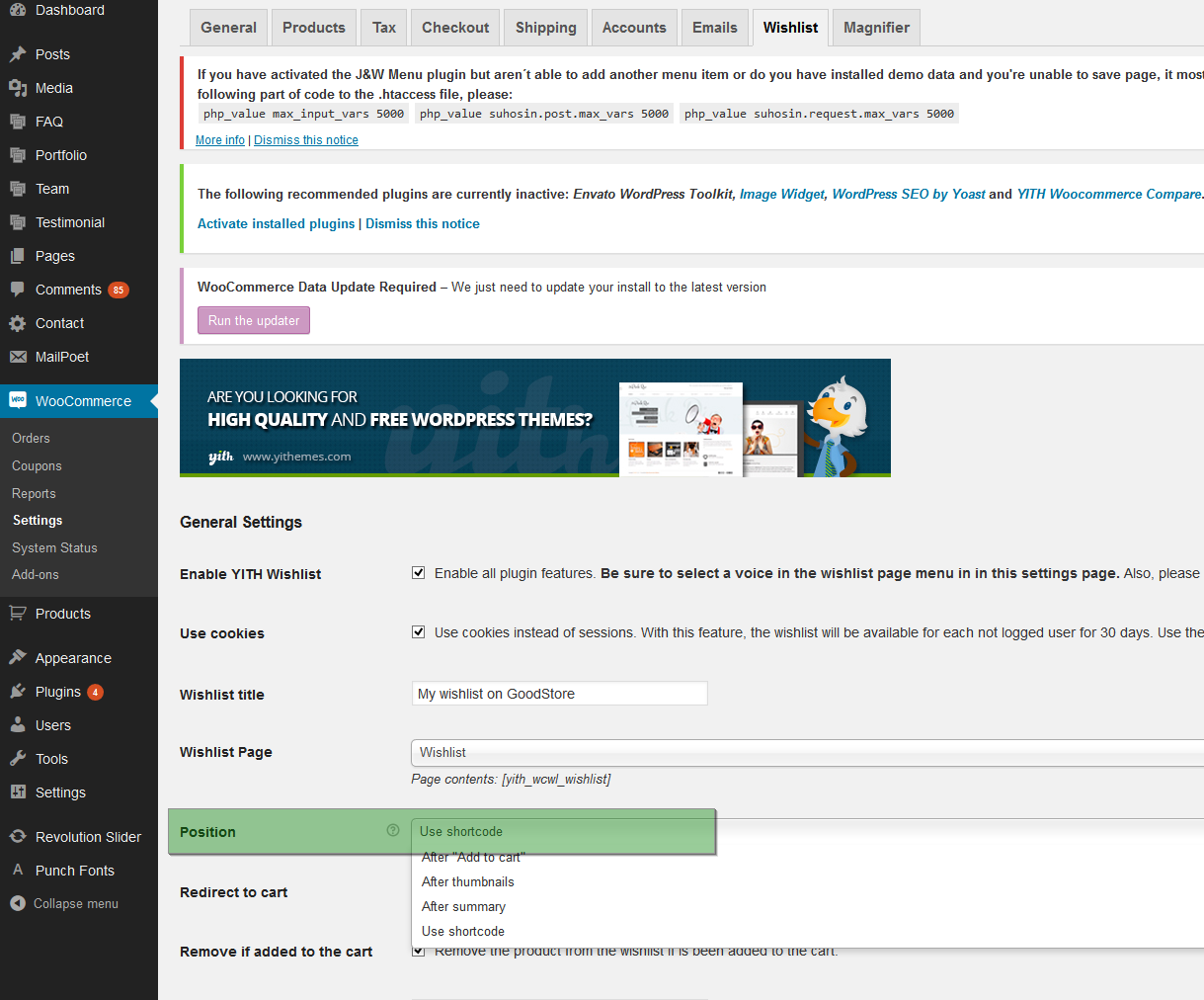Screen dimensions: 1204x1000
Task: Click the Position help question mark icon
Action: [393, 831]
